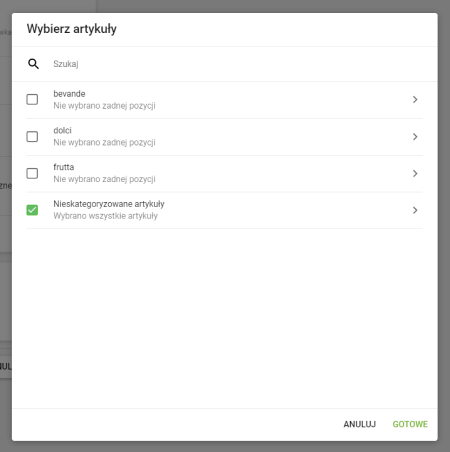Select the dolci category name
Screen dimensions: 450x452
62,130
